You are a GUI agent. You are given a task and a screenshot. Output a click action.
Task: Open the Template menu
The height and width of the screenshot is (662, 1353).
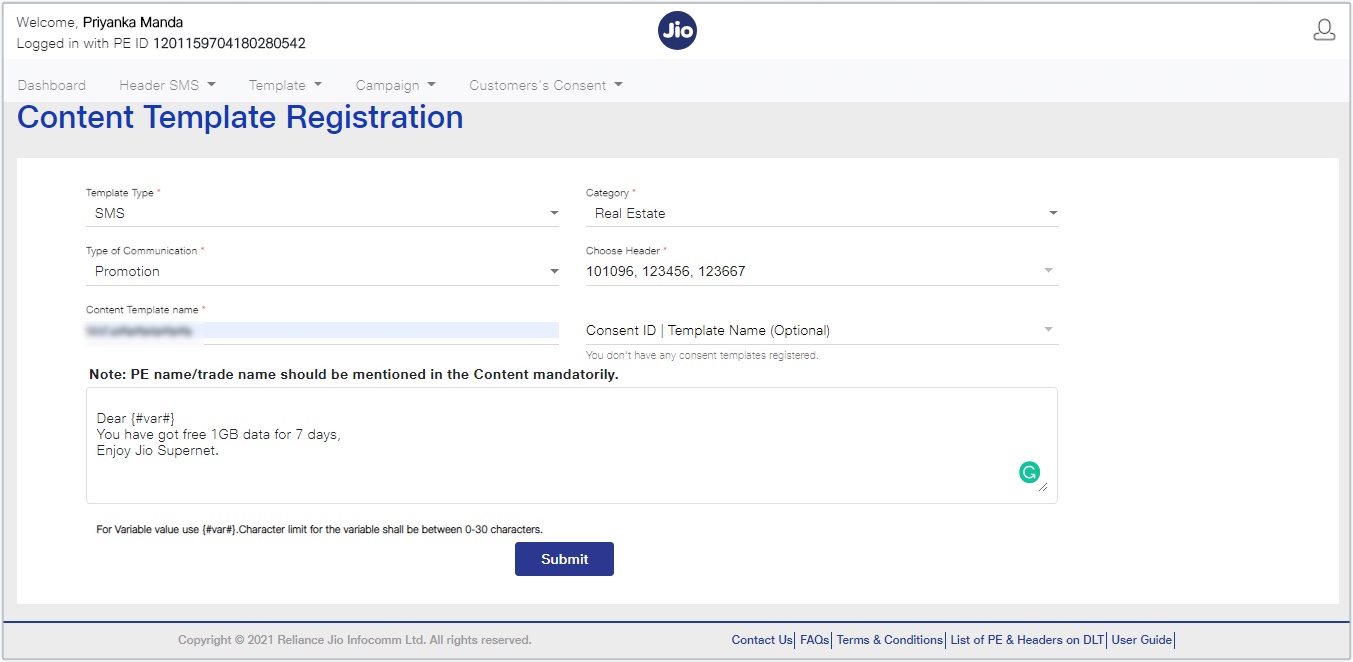tap(285, 85)
